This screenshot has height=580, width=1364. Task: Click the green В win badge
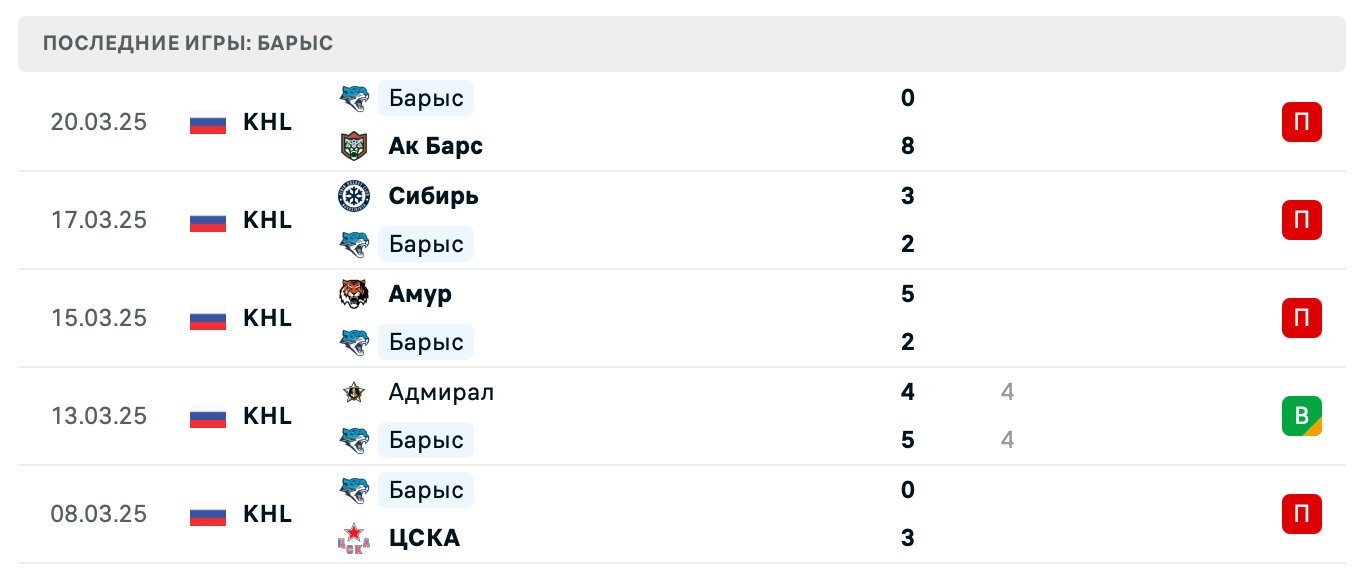tap(1301, 416)
